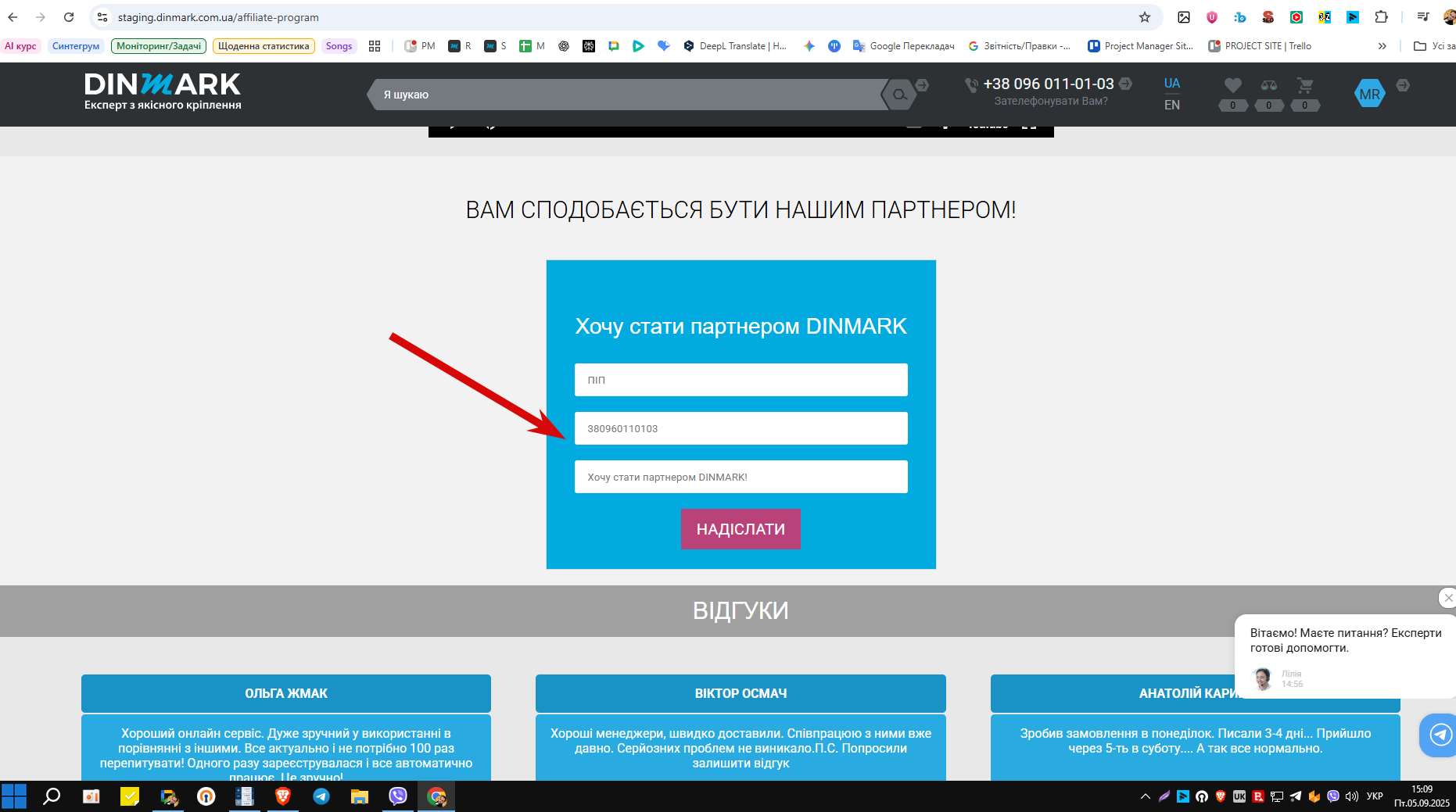Switch site language to UA
1456x812 pixels.
pos(1171,83)
